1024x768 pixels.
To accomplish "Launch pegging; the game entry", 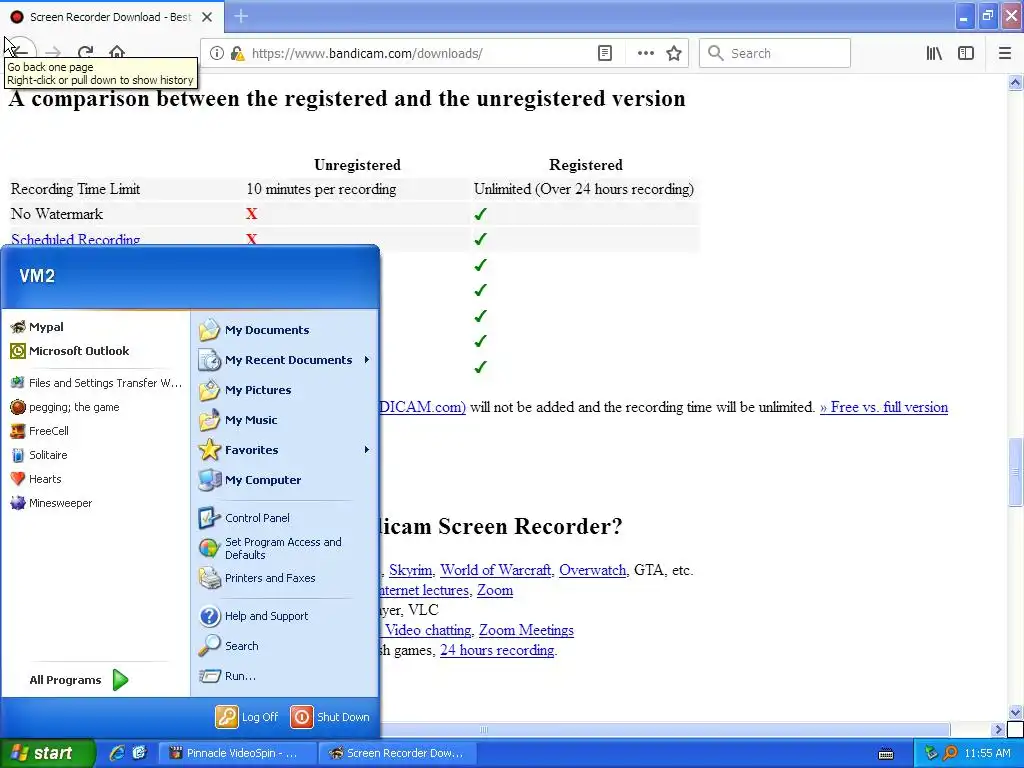I will click(x=95, y=407).
